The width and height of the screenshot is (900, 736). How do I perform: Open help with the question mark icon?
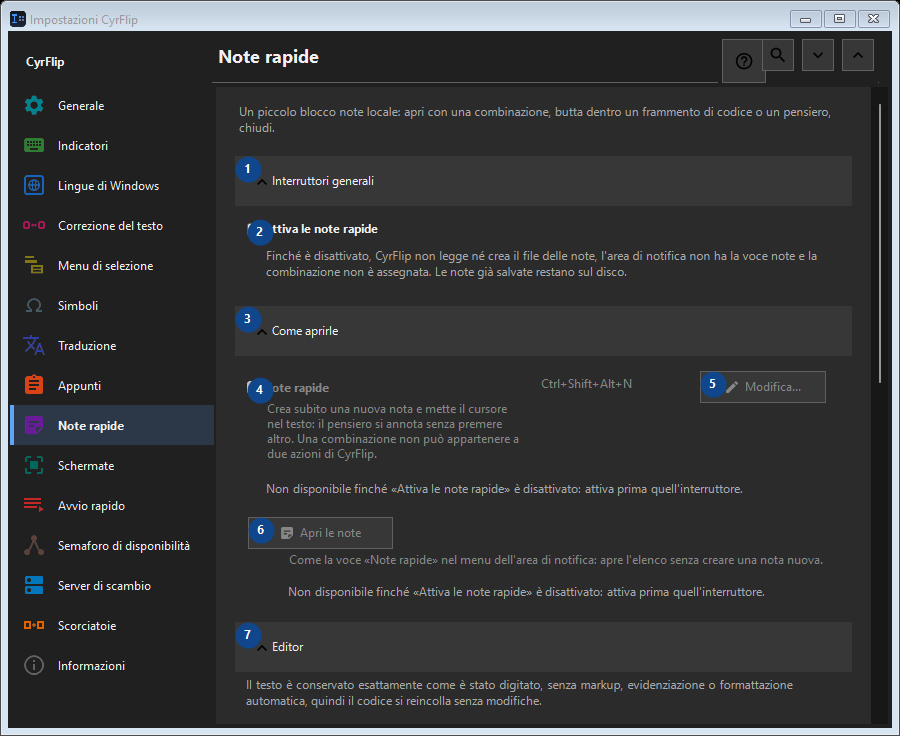743,61
